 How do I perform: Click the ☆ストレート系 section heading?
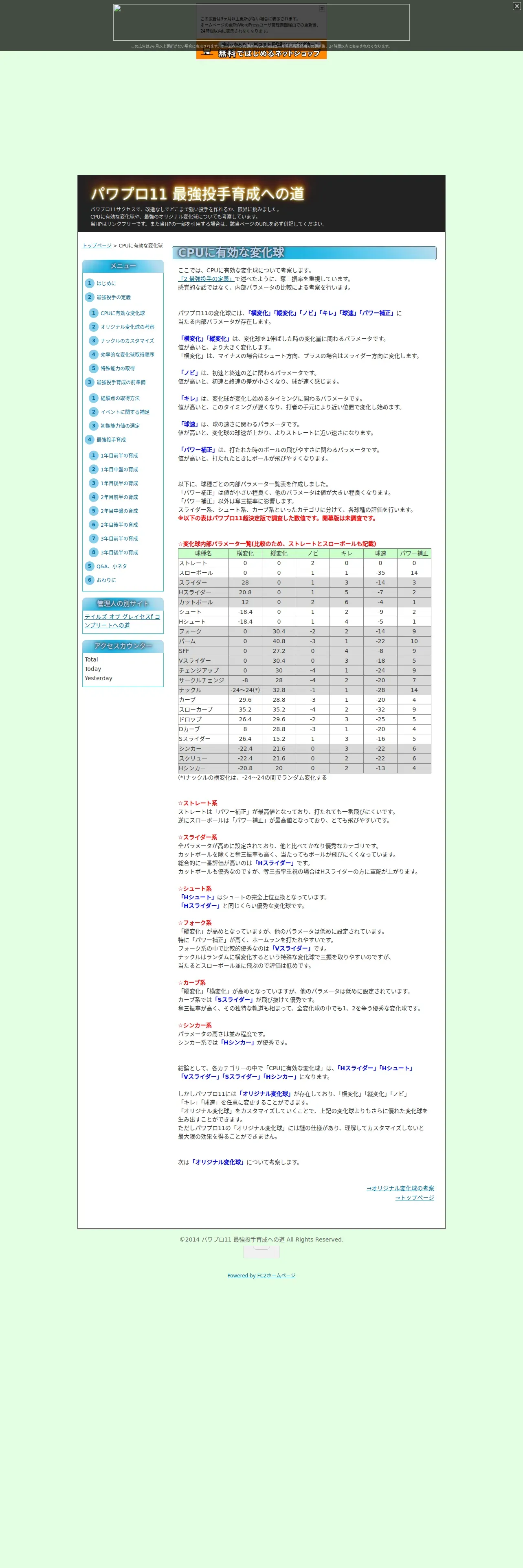tap(197, 803)
